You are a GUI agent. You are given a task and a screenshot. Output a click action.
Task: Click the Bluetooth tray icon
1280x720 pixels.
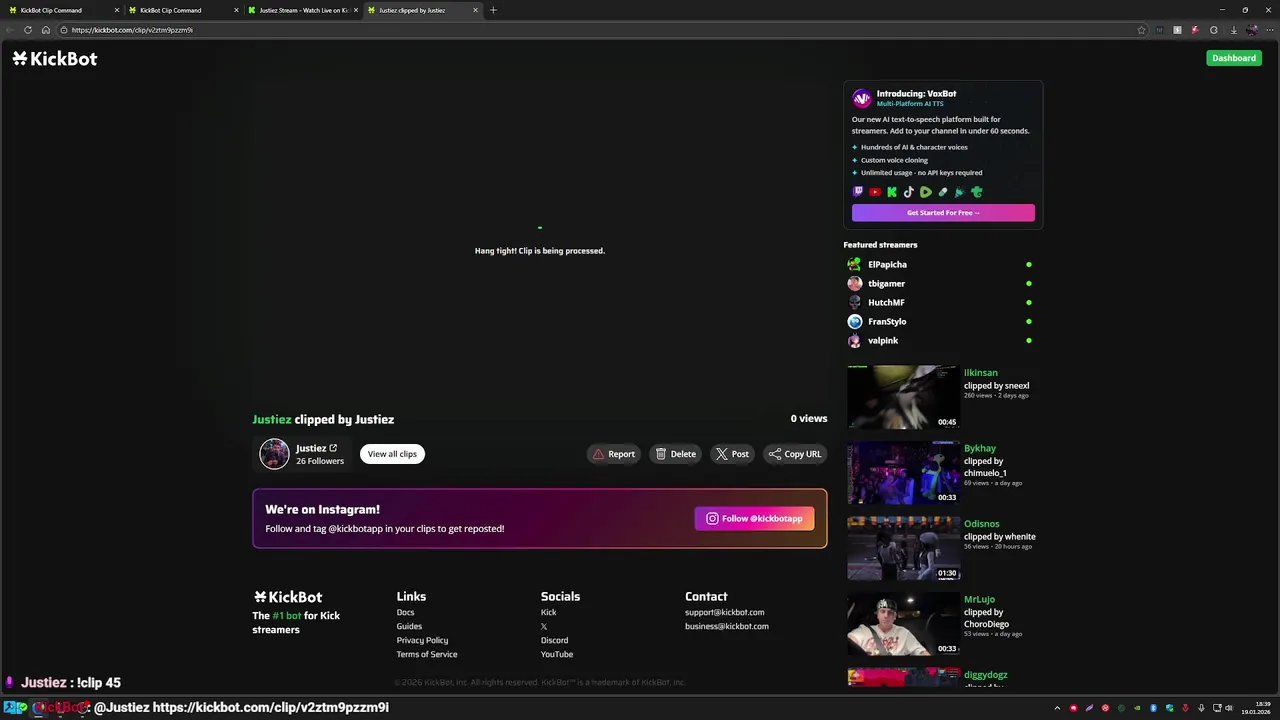coord(1153,708)
